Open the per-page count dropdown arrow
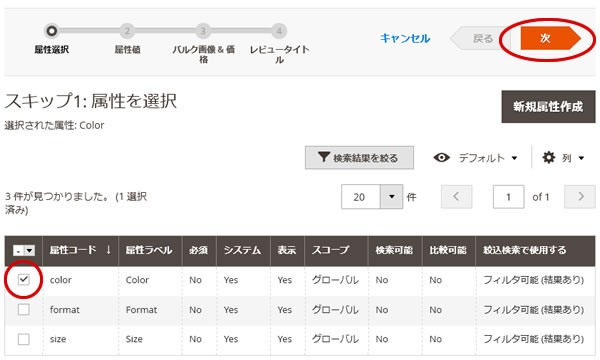Viewport: 600px width, 360px height. [x=391, y=197]
